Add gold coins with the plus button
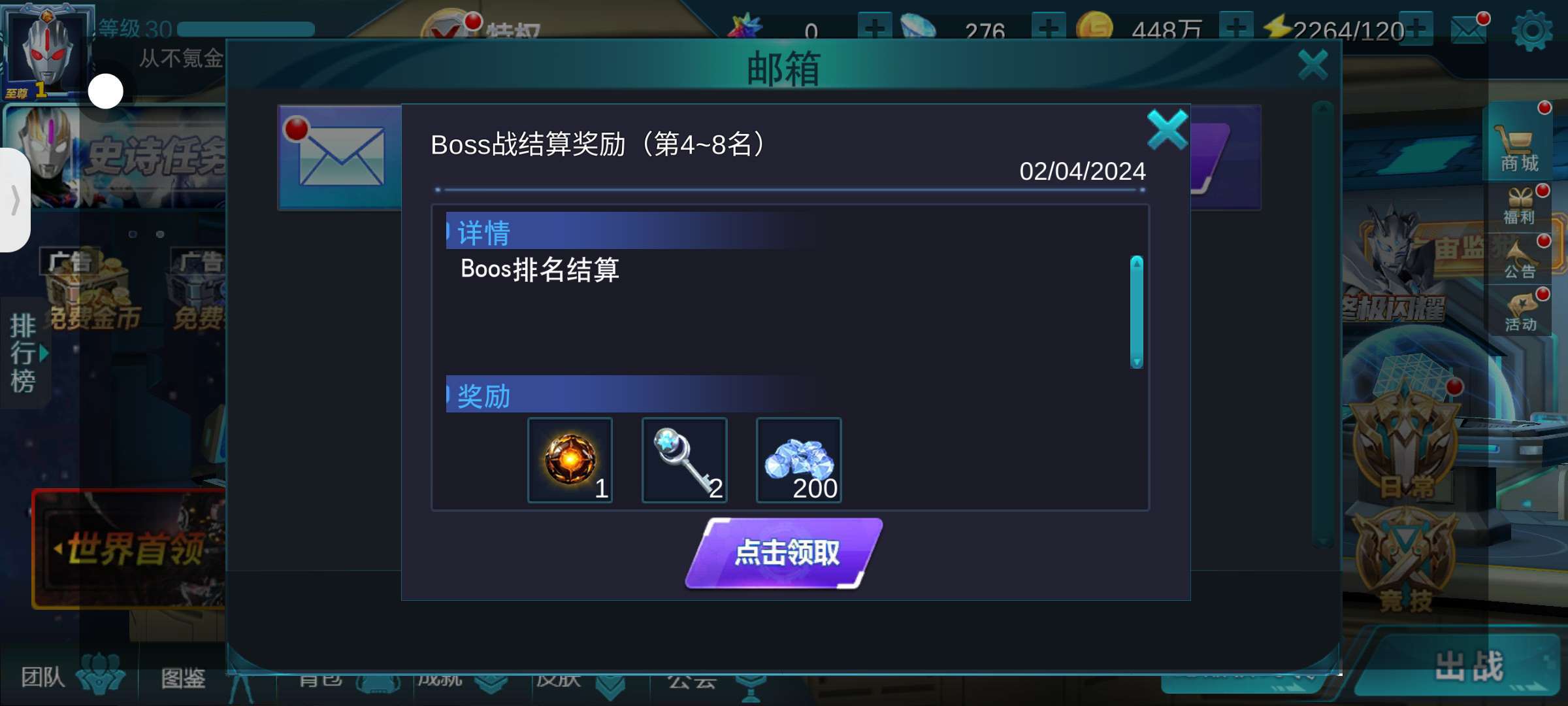 [1235, 29]
